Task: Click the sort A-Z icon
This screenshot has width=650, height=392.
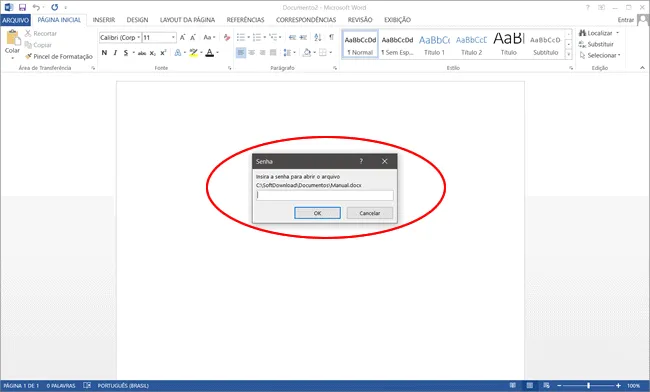Action: [x=318, y=37]
